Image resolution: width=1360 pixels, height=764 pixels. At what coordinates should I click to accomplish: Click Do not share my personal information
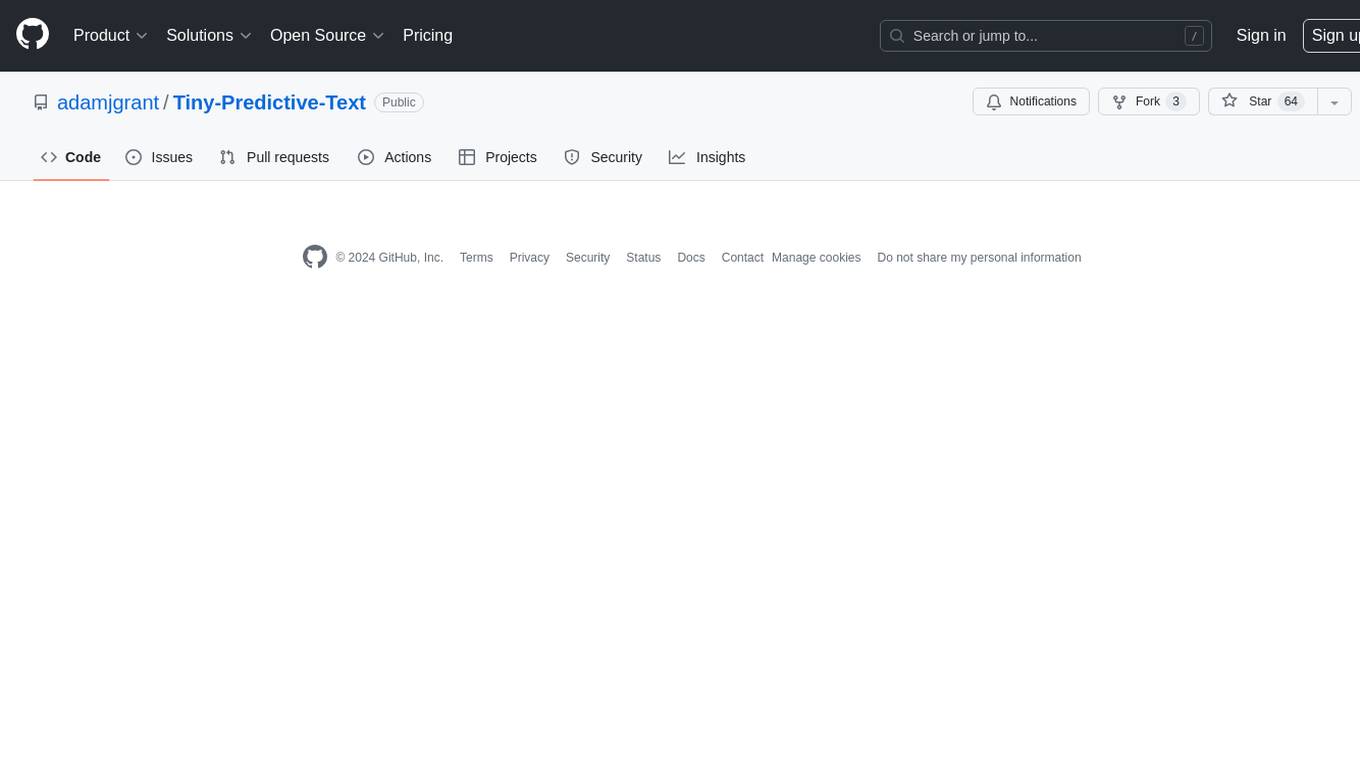pos(979,258)
